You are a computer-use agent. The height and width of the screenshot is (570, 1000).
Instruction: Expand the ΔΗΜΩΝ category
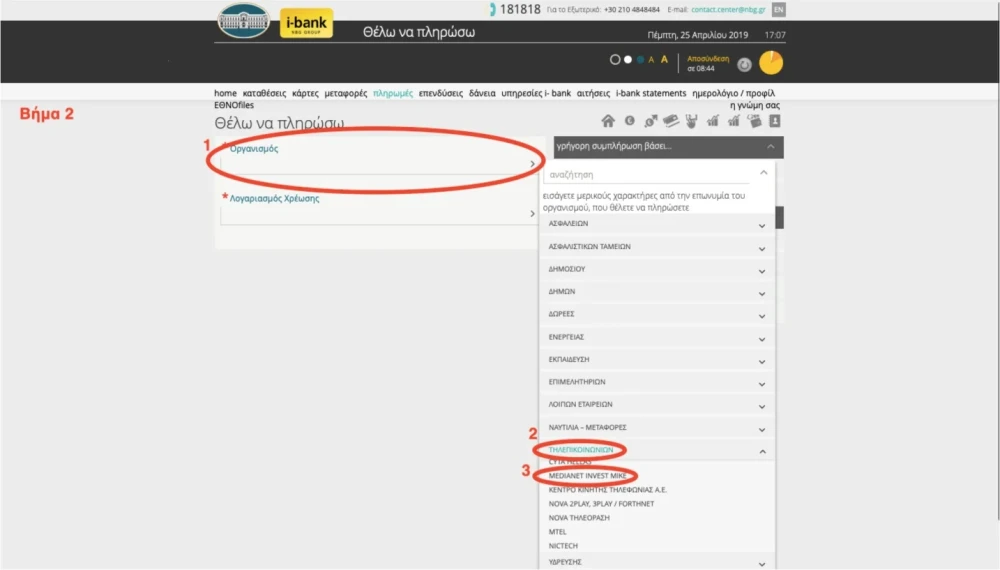click(x=657, y=291)
